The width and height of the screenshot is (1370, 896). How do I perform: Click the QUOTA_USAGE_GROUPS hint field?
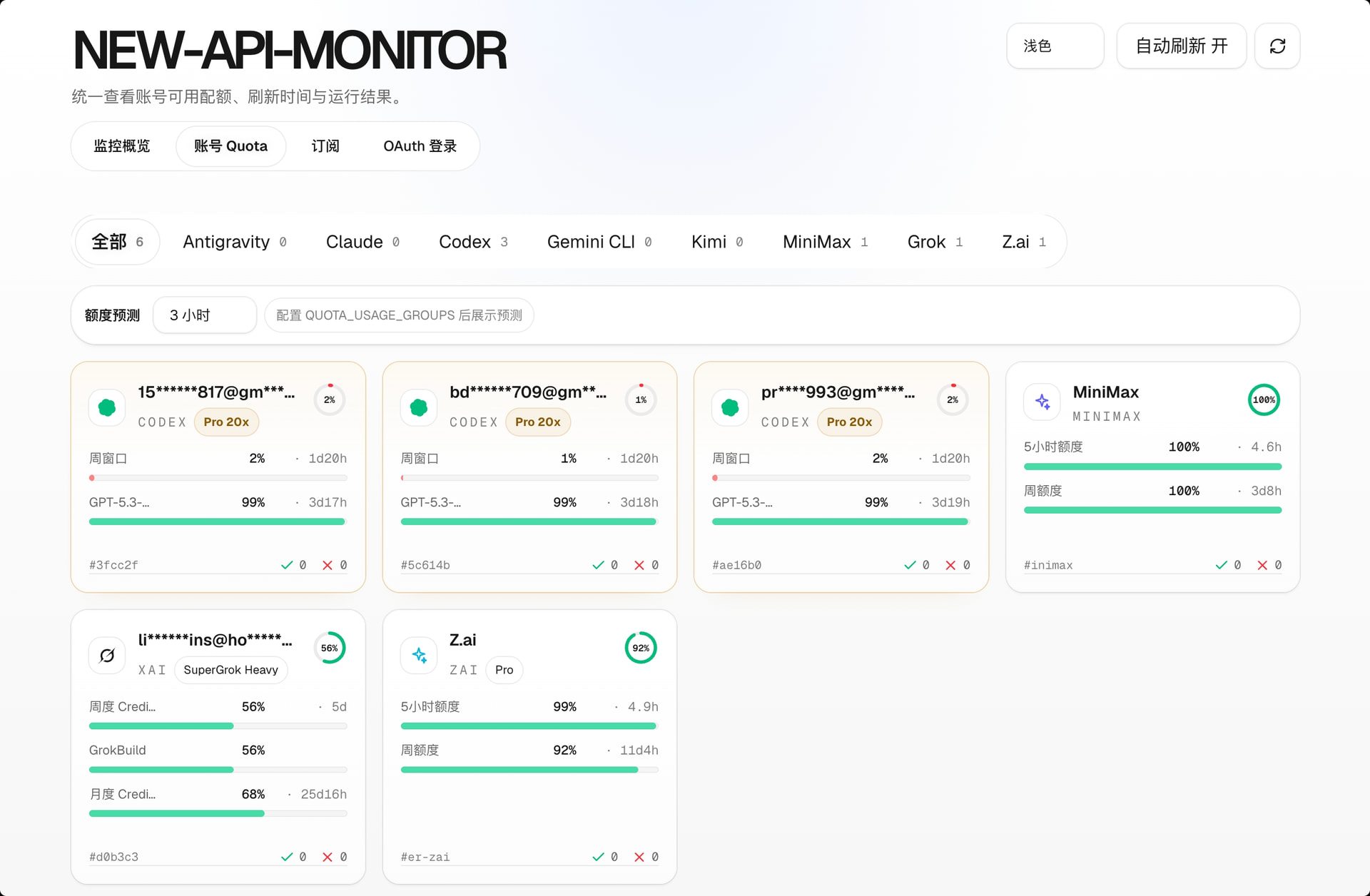[x=399, y=315]
